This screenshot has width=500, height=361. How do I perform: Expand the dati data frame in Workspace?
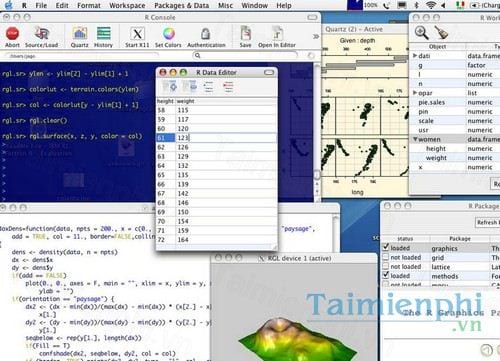click(415, 56)
